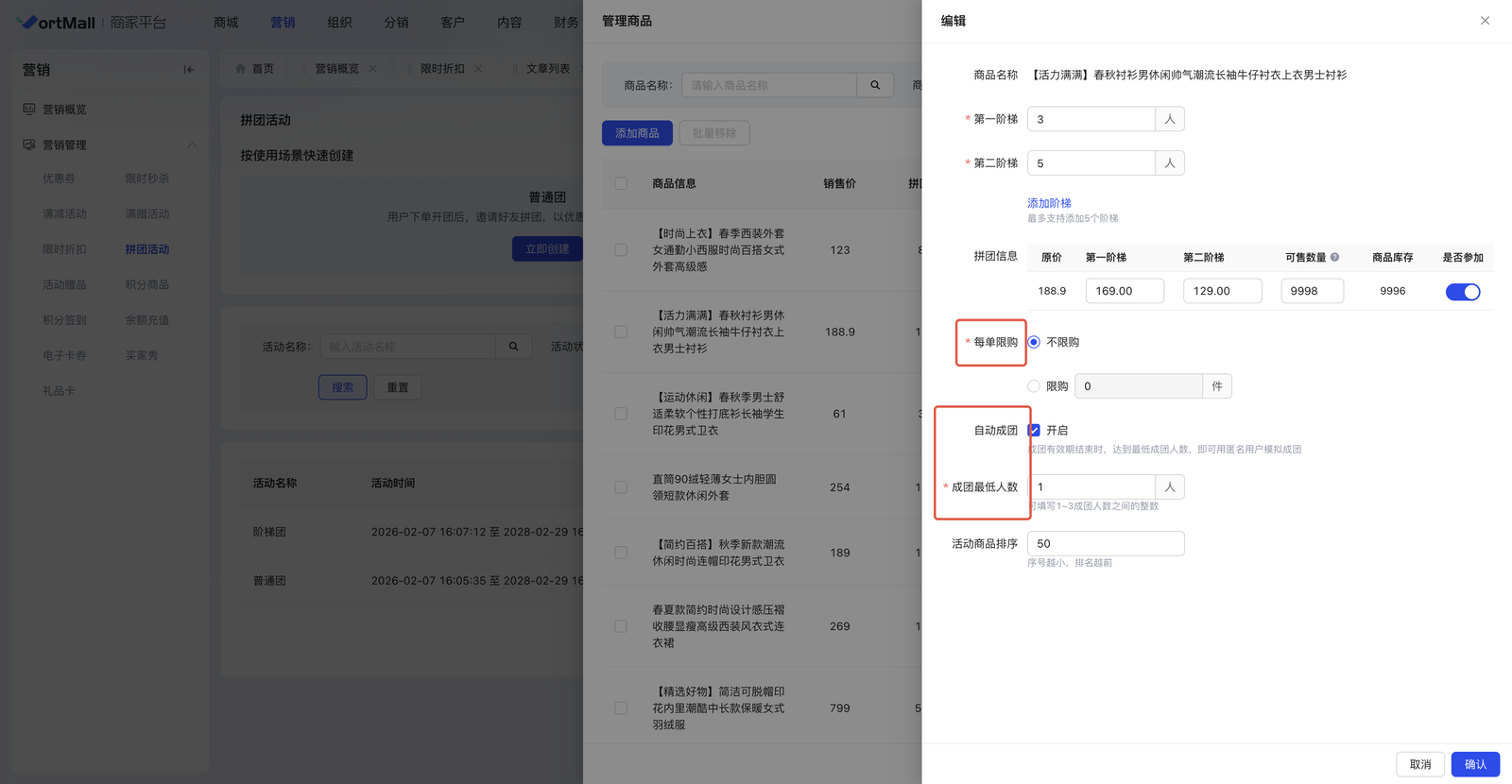Click the 添加阶梯 link
This screenshot has height=784, width=1512.
coord(1049,203)
